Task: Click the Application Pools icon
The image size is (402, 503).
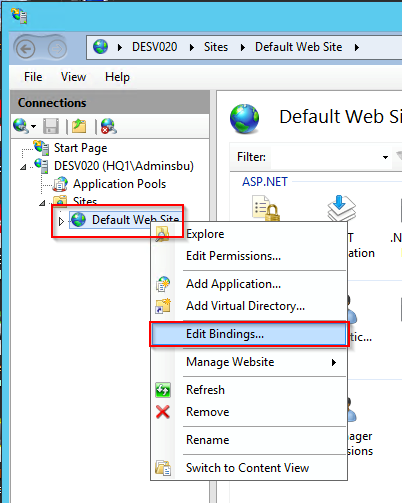Action: pos(61,184)
